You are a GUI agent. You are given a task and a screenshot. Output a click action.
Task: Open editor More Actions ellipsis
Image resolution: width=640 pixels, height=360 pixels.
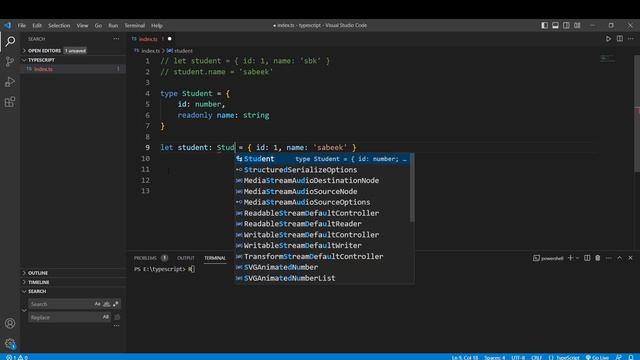tap(631, 39)
